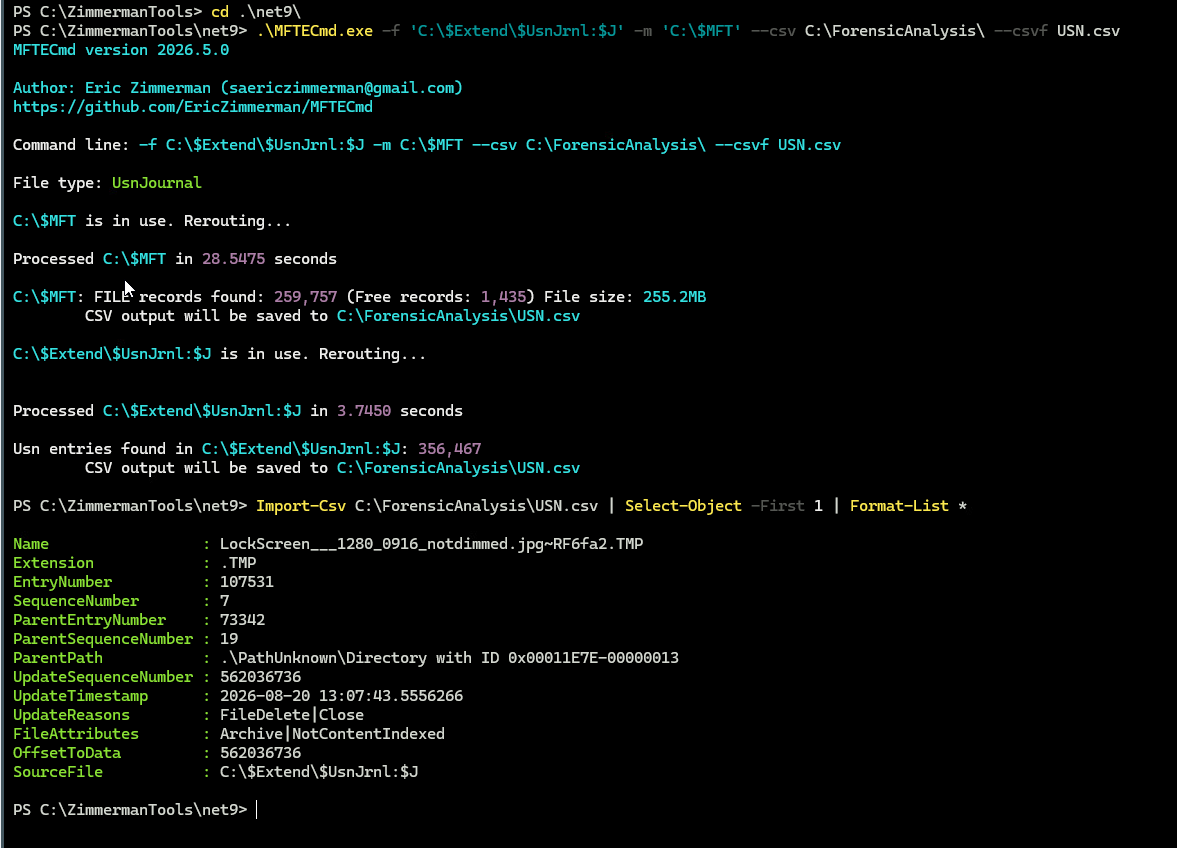
Task: Select the file size '255.2MB'
Action: pos(675,296)
